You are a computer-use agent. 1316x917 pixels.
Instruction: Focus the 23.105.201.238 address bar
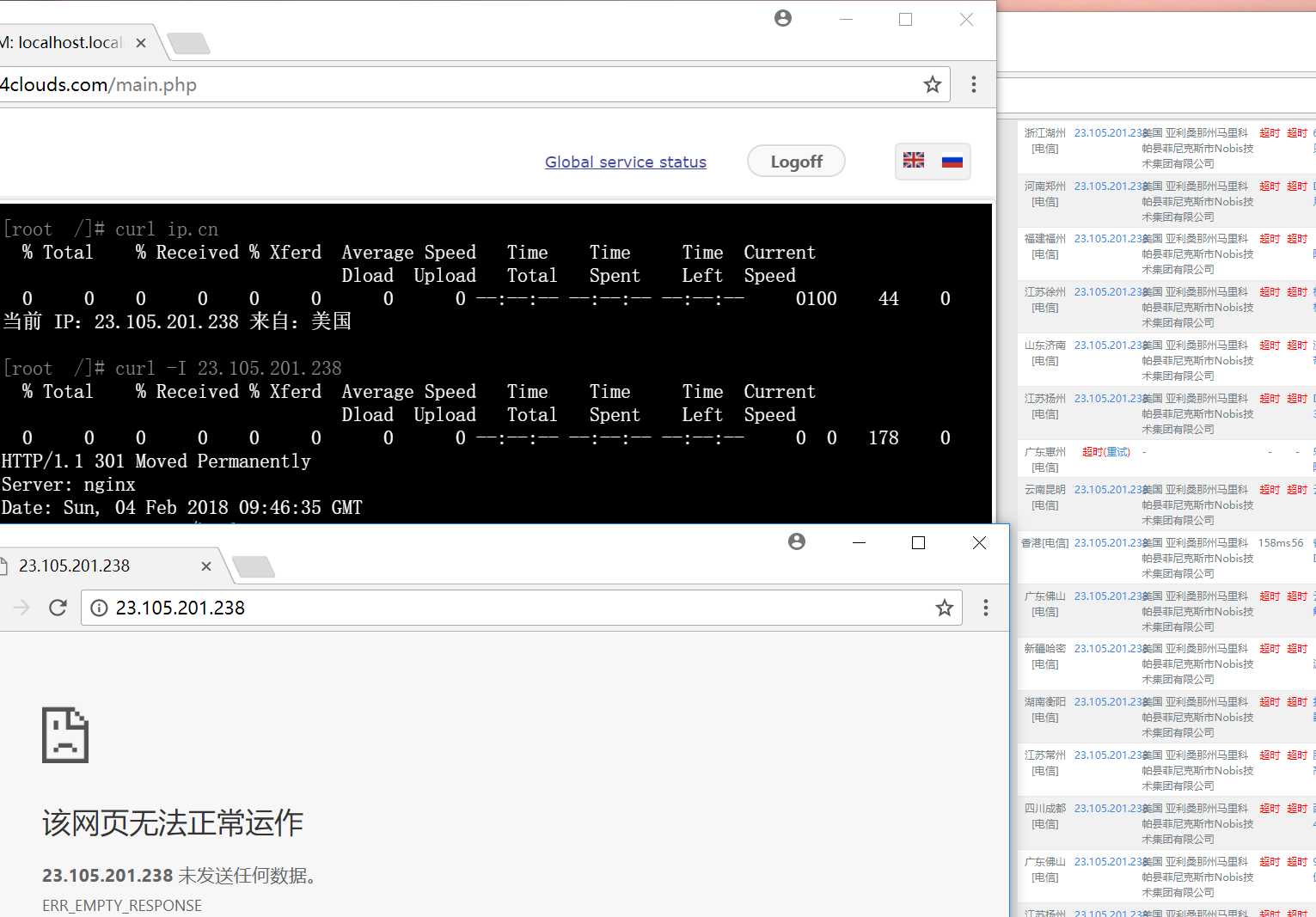[x=521, y=608]
